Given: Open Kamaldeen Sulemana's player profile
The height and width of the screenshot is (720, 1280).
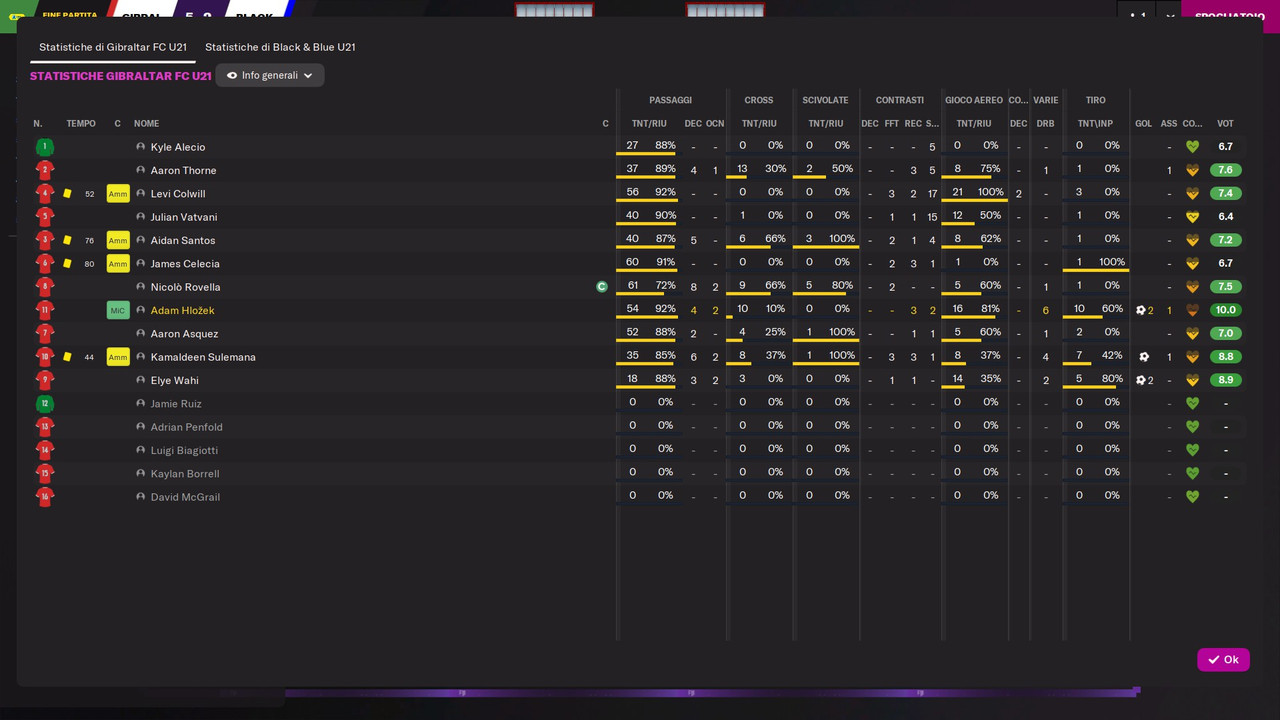Looking at the screenshot, I should tap(203, 357).
